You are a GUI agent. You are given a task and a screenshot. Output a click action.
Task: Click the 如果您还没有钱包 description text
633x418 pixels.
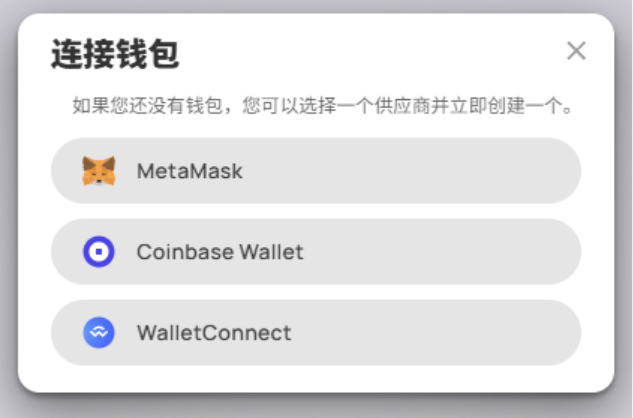point(322,106)
